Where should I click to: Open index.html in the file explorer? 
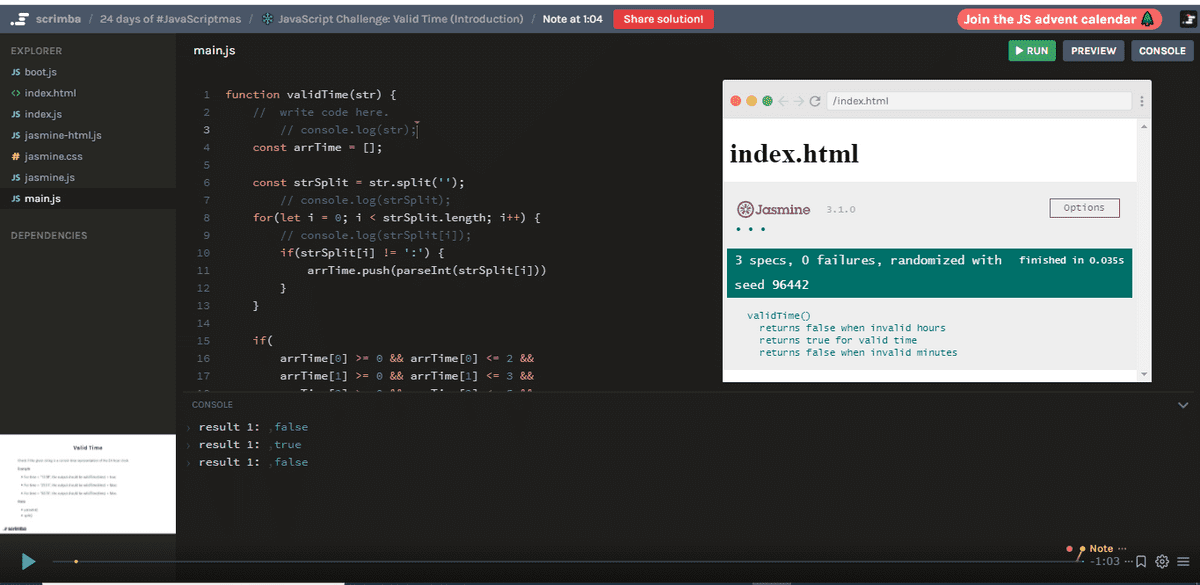[50, 93]
